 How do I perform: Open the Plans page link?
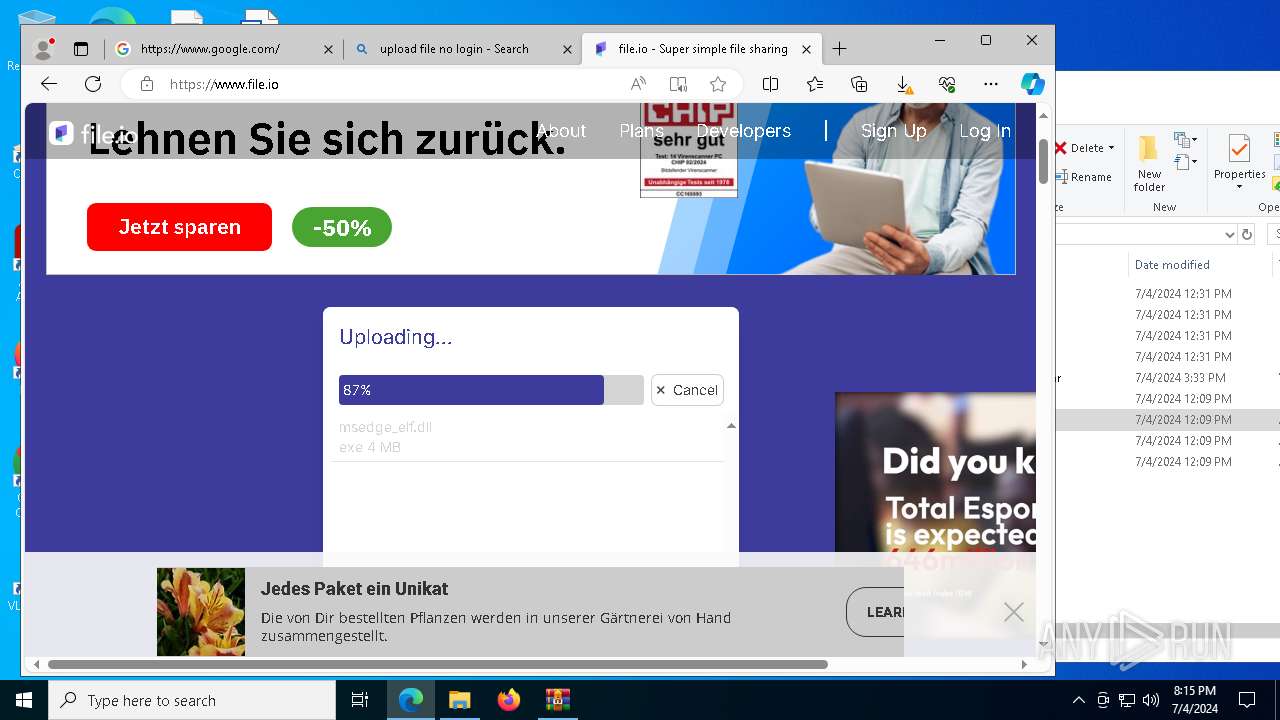(641, 131)
